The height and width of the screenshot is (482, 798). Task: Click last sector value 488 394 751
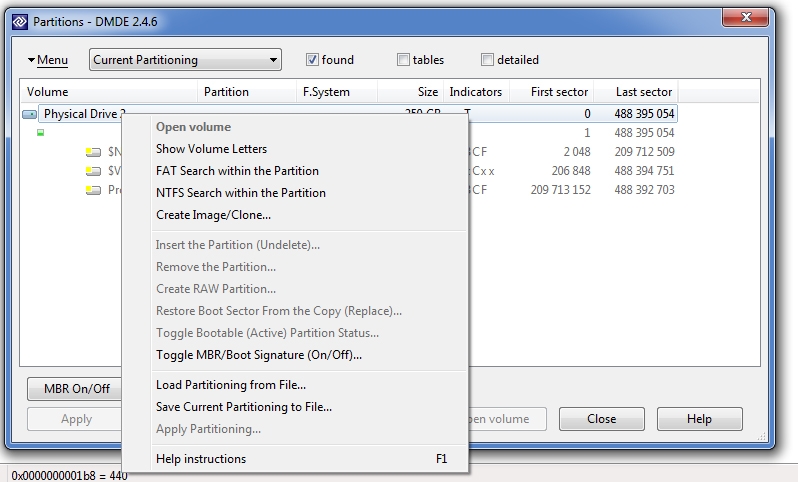(x=644, y=171)
